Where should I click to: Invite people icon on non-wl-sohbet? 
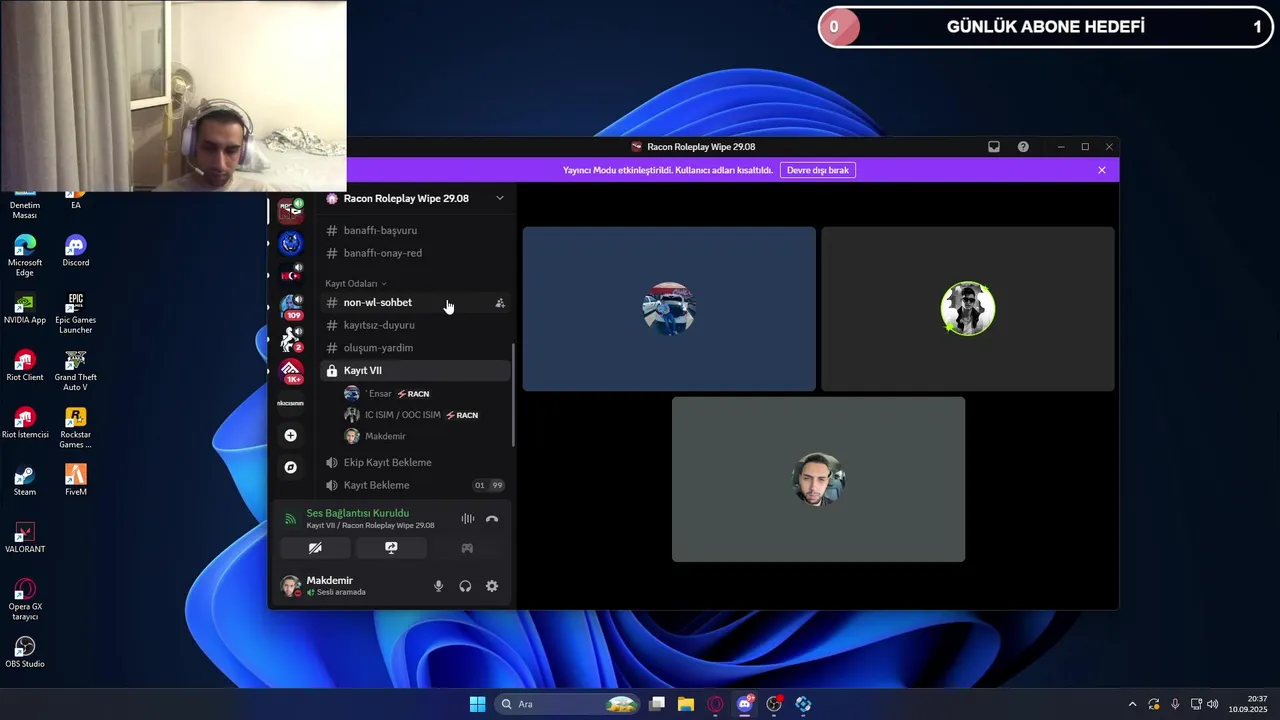pos(500,303)
